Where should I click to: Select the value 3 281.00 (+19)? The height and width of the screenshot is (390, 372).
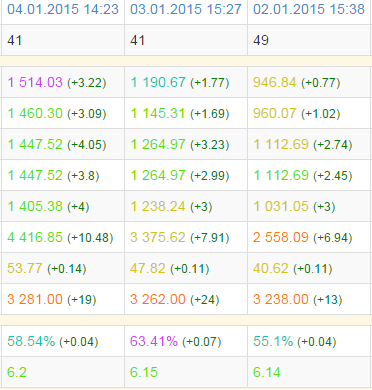[x=52, y=299]
